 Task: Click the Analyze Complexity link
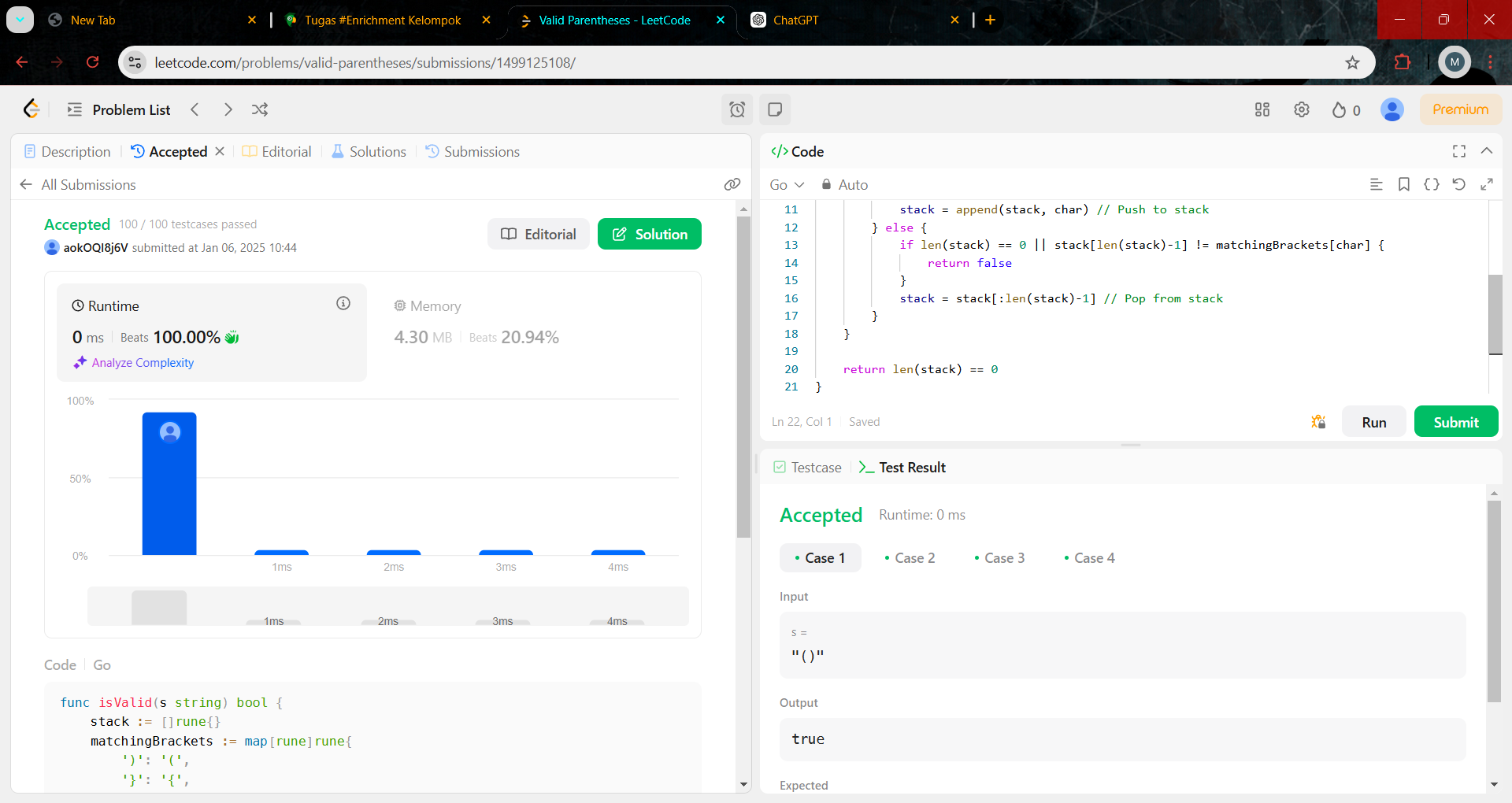coord(143,363)
